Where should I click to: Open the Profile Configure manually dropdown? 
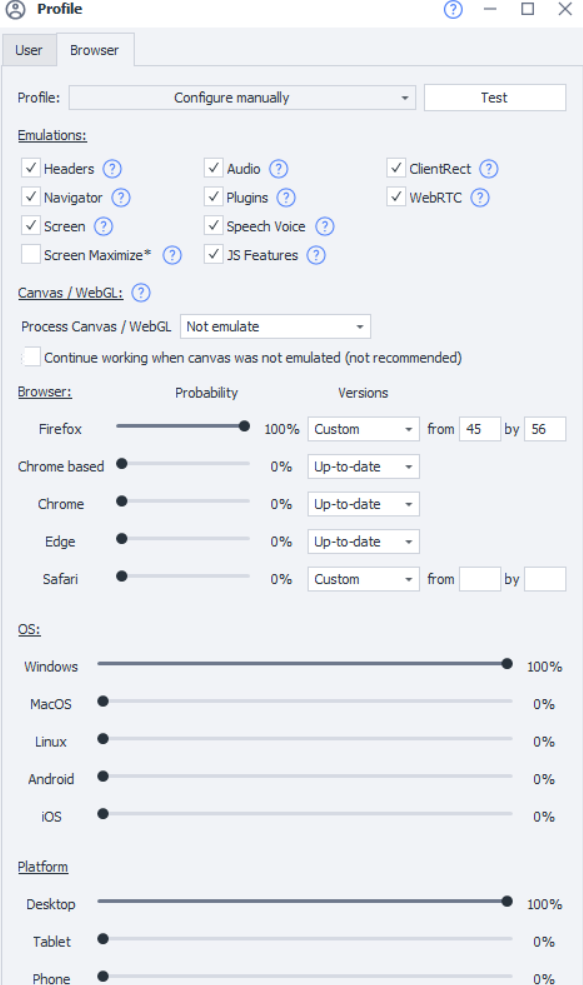click(x=242, y=97)
